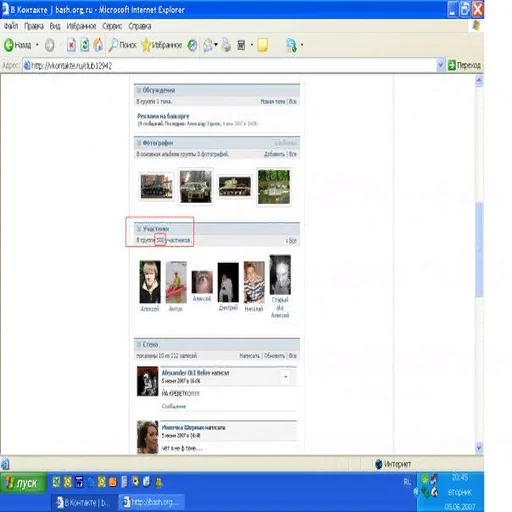
Task: Open the Реклама на баш.орге topic
Action: point(163,116)
